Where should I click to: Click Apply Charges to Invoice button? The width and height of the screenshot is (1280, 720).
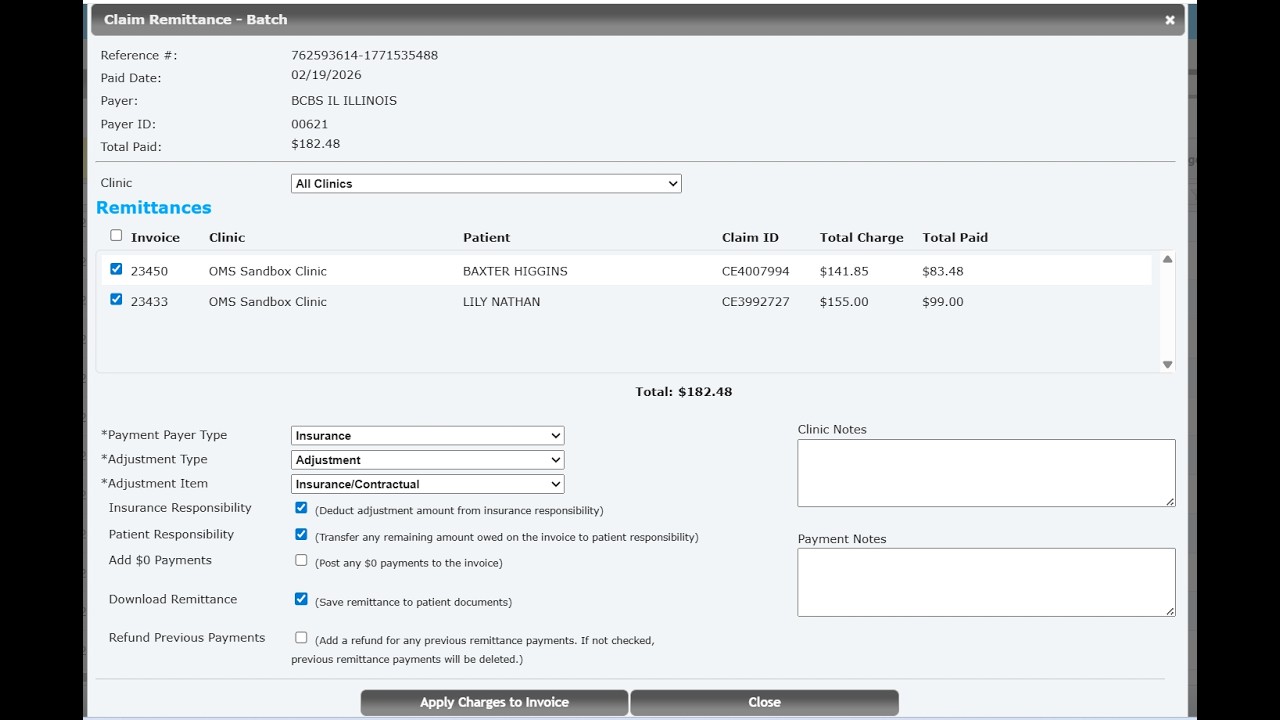click(x=494, y=702)
